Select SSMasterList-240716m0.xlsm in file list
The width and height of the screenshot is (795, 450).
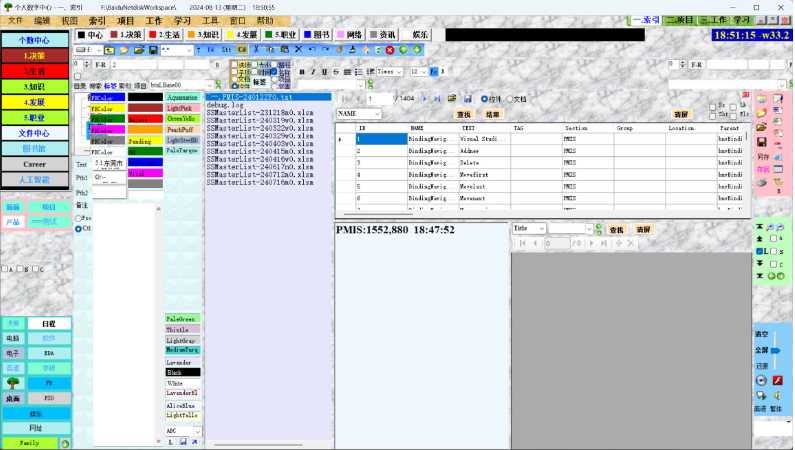pyautogui.click(x=260, y=182)
